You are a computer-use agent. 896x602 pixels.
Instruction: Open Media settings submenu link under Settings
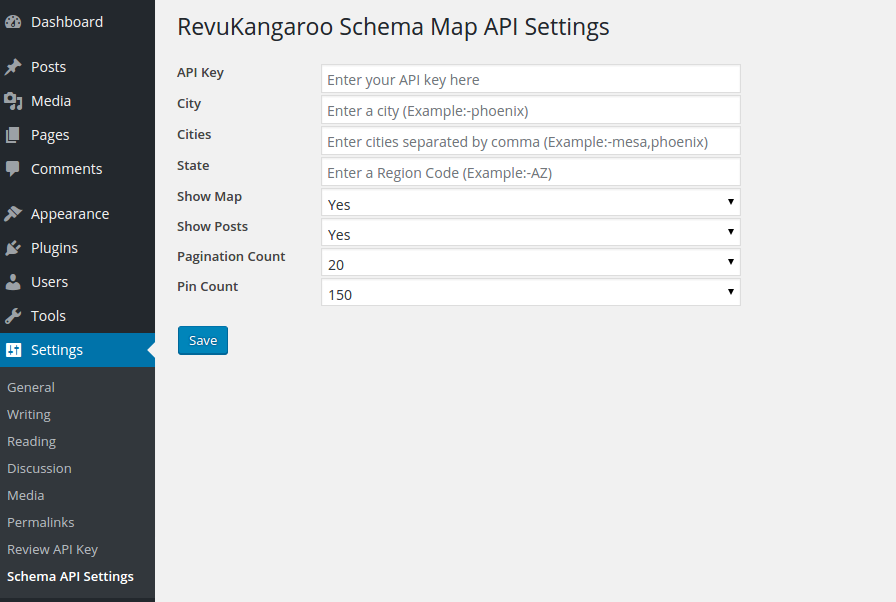[25, 495]
